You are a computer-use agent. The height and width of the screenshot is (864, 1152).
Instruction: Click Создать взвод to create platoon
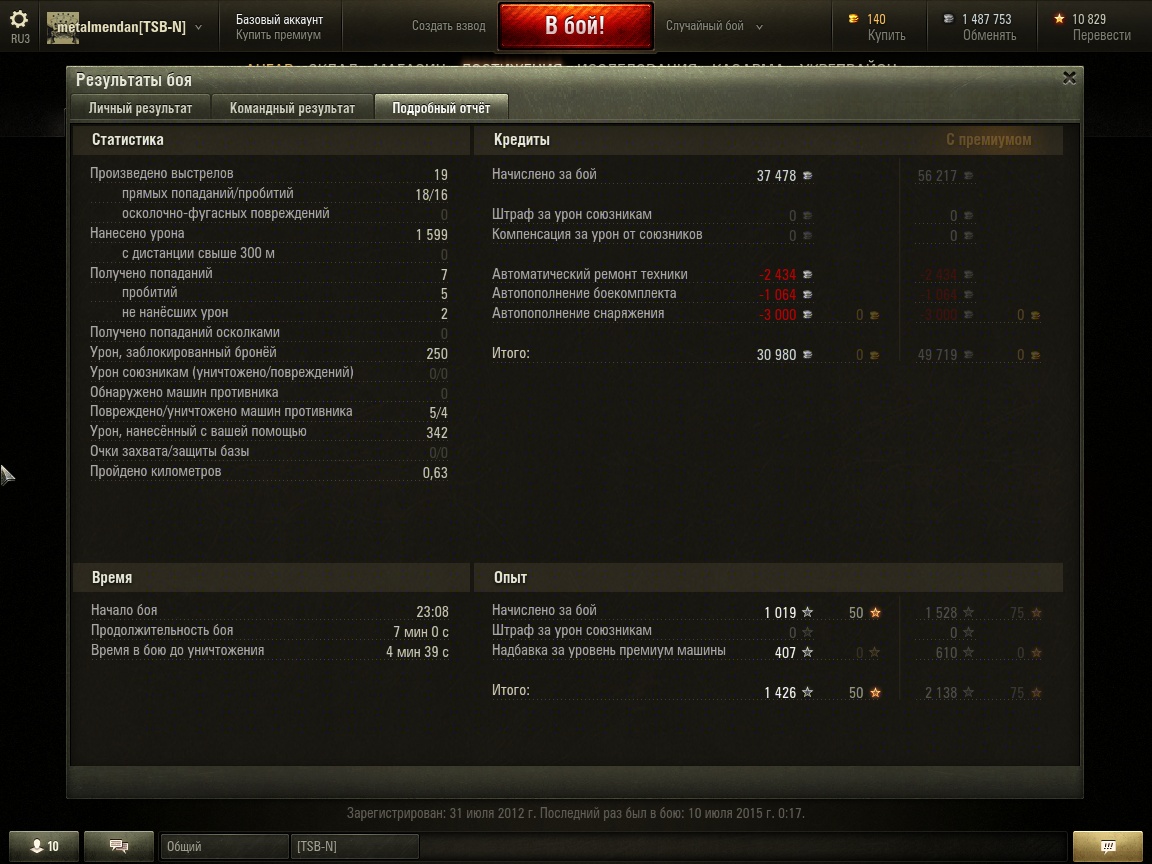click(x=448, y=26)
